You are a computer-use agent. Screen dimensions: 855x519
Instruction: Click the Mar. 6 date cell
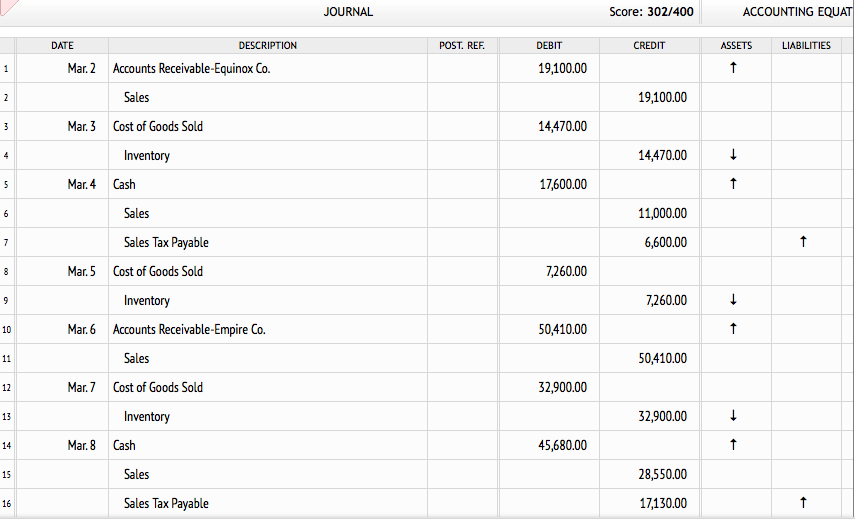tap(62, 329)
